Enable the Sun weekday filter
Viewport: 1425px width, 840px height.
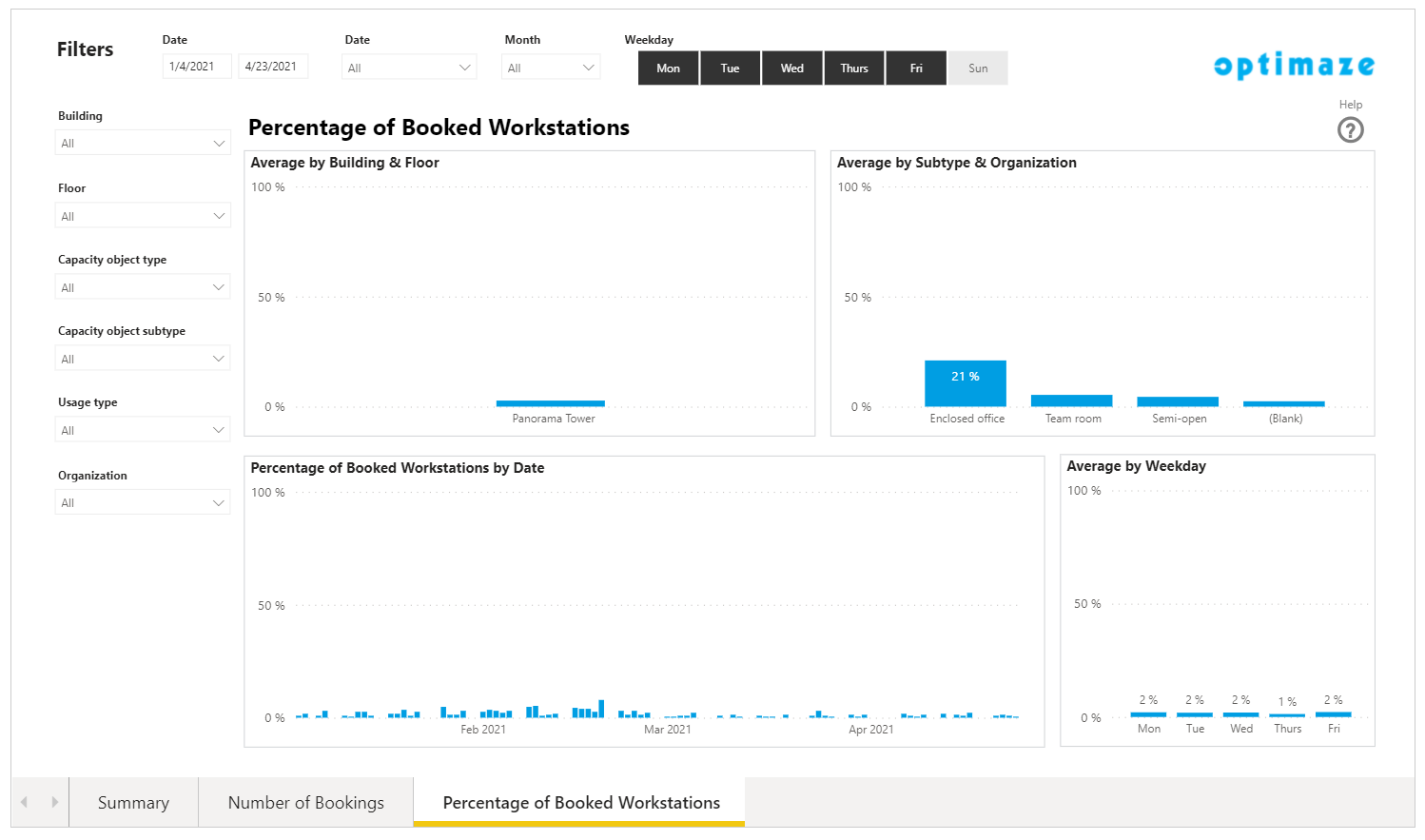(978, 68)
